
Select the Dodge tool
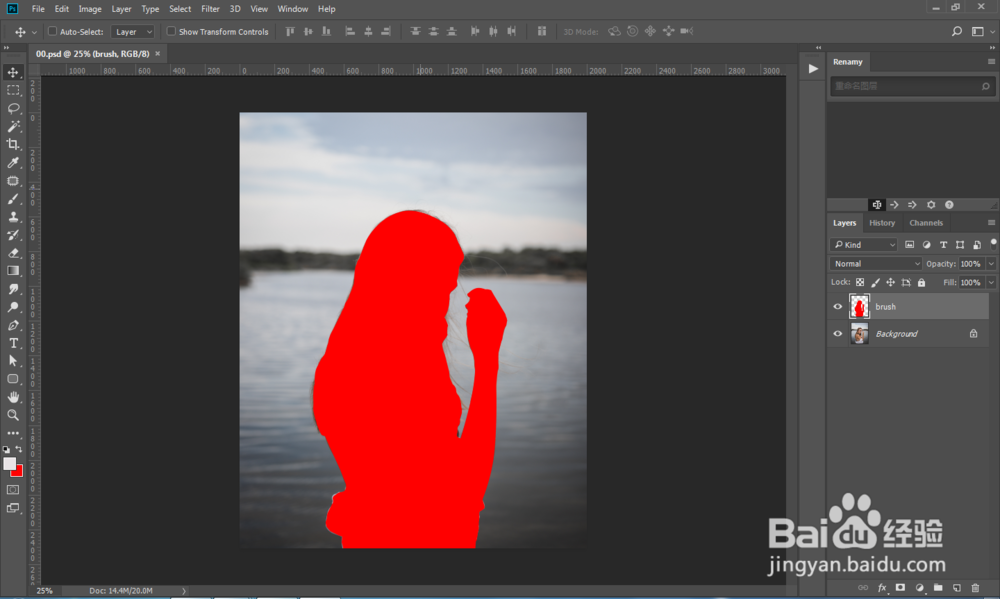[x=13, y=307]
